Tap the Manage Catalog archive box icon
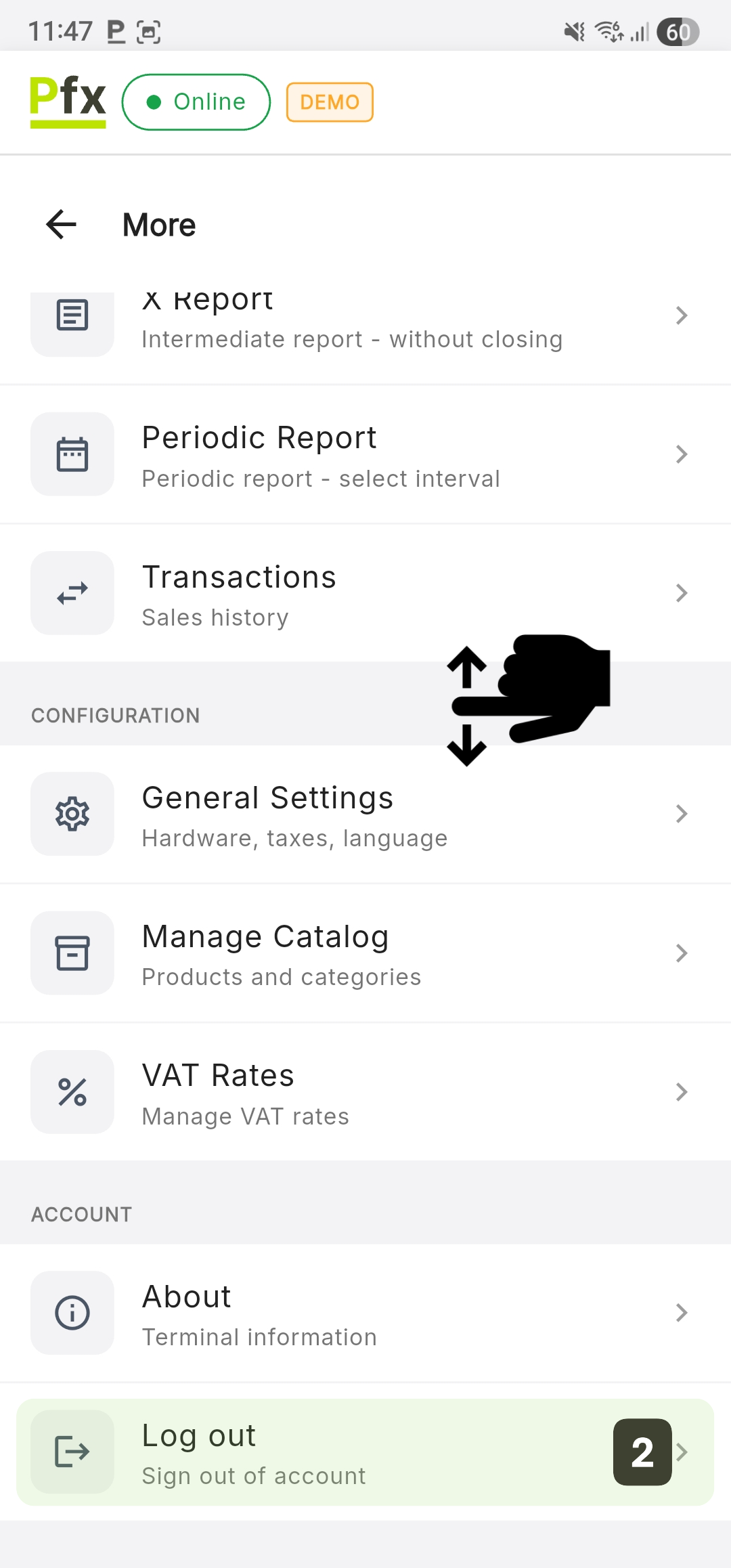Screen dimensions: 731x1568 tap(72, 953)
